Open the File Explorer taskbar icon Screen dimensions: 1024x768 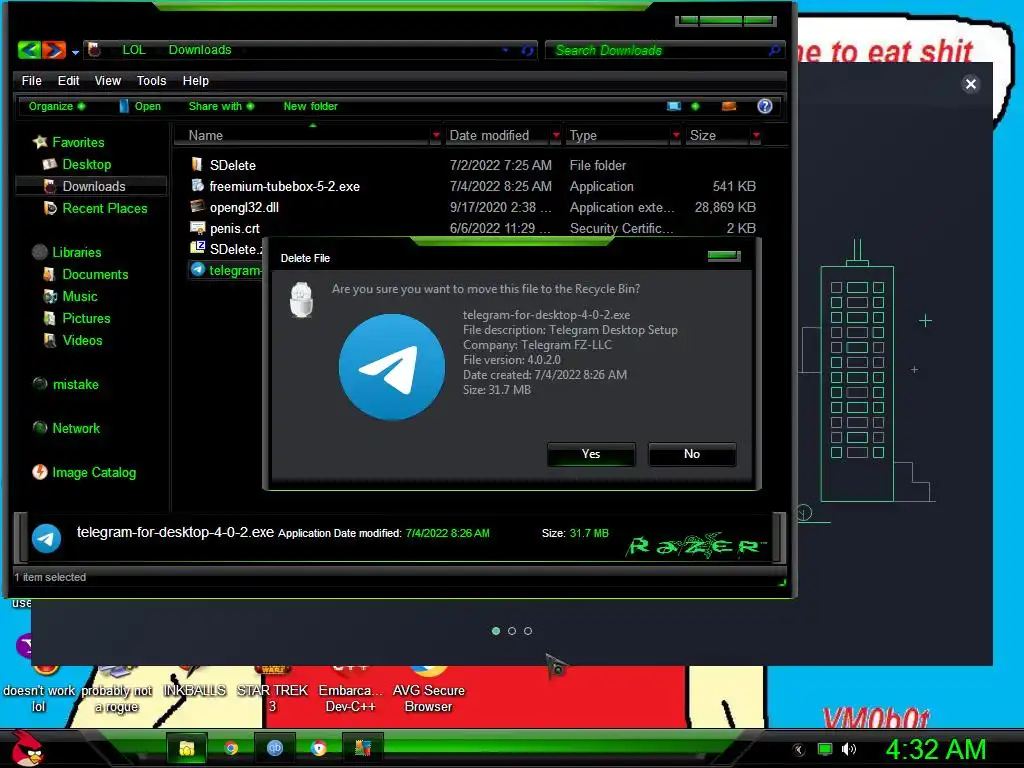(x=187, y=748)
